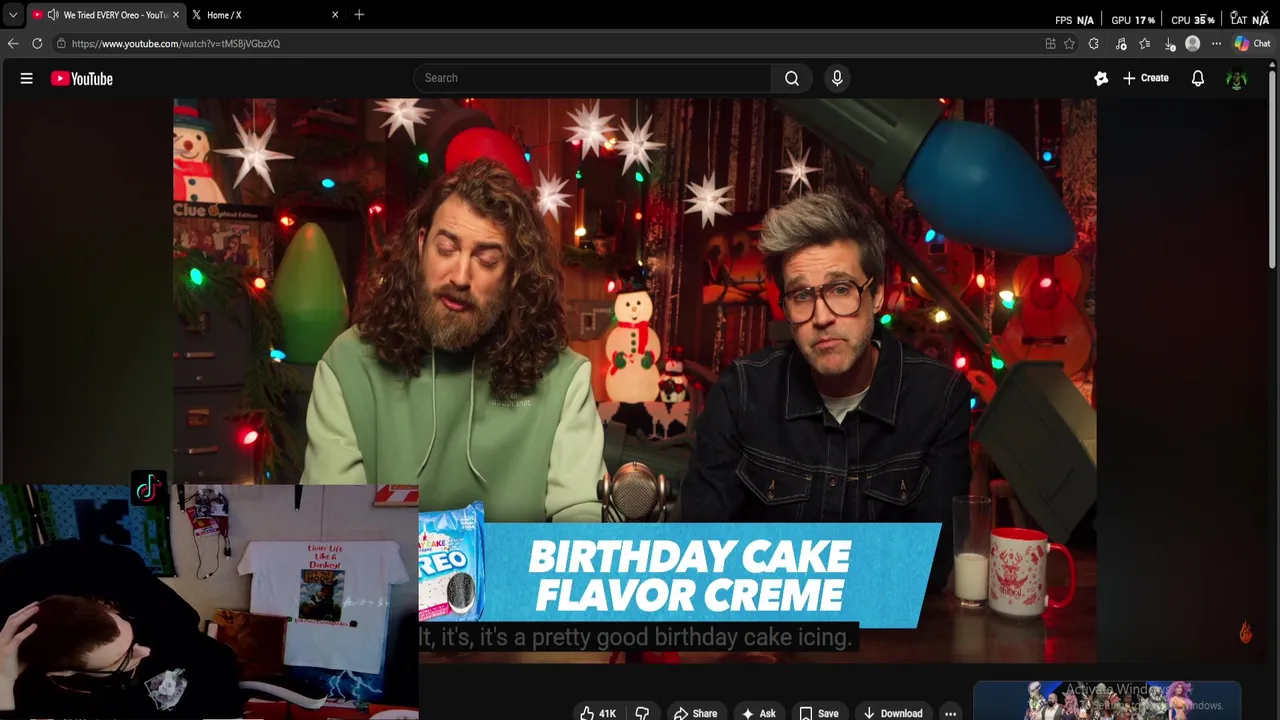Screen dimensions: 1280x720
Task: Open the YouTube account avatar menu
Action: coord(1237,79)
